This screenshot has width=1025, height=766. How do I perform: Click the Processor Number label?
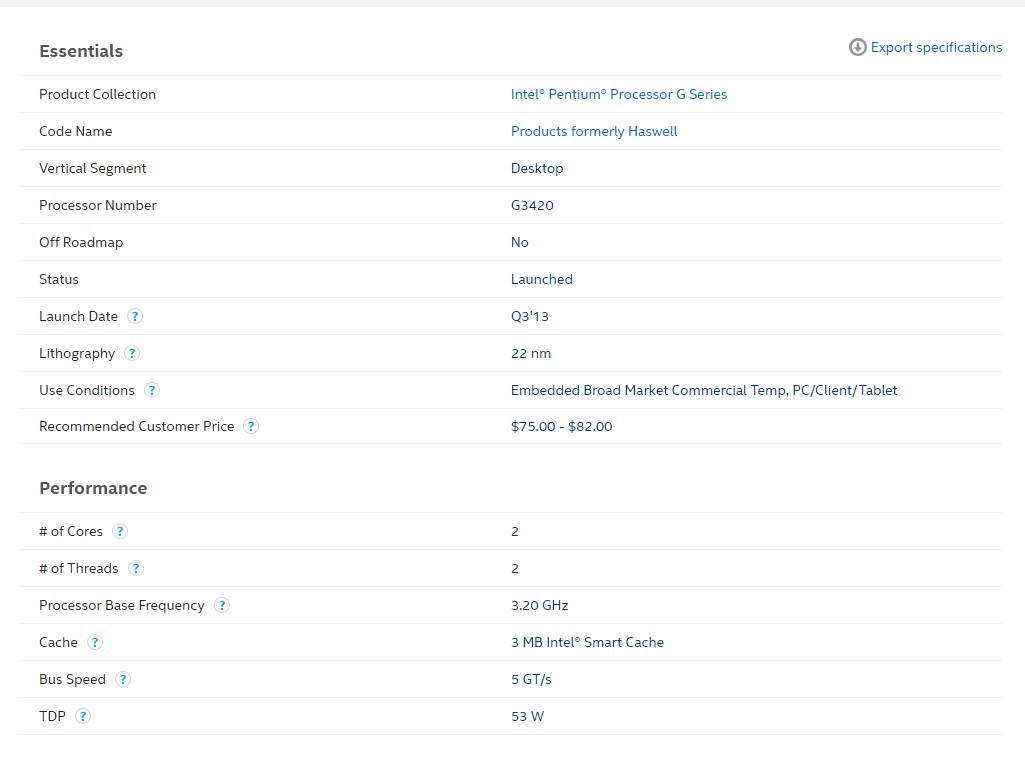click(x=97, y=205)
